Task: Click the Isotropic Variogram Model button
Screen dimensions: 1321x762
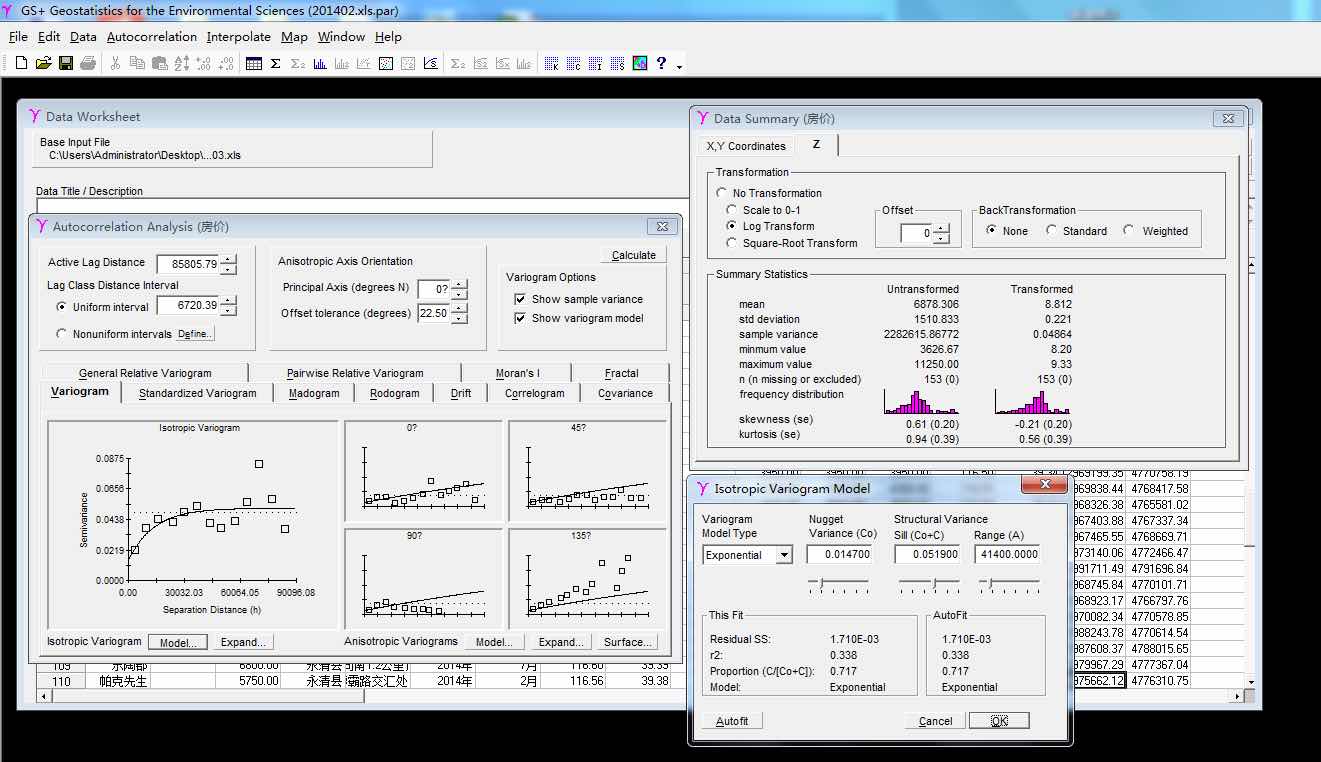Action: [x=178, y=642]
